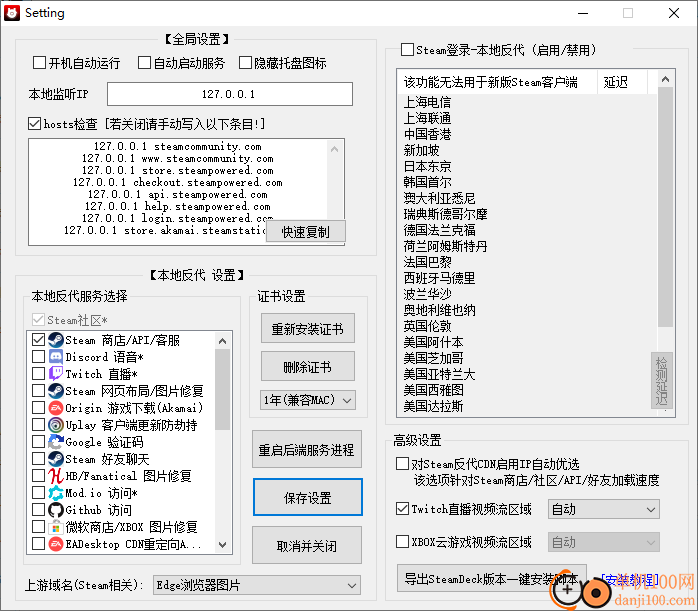Image resolution: width=698 pixels, height=611 pixels.
Task: Click the Uplay 客户端更新防劫持 icon
Action: tap(56, 425)
